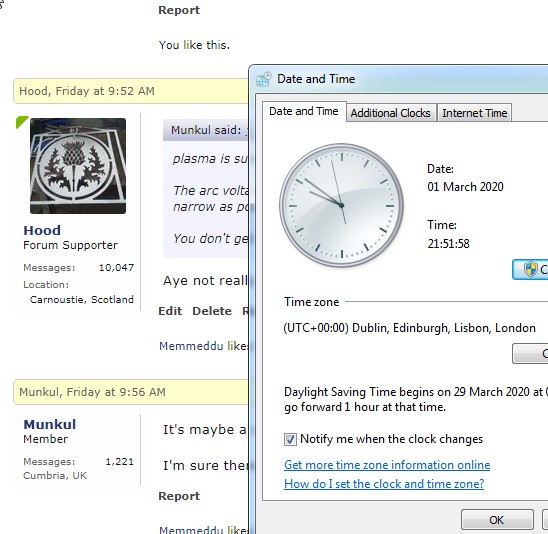Toggle Notify me when the clock changes
The height and width of the screenshot is (534, 548).
tap(290, 439)
